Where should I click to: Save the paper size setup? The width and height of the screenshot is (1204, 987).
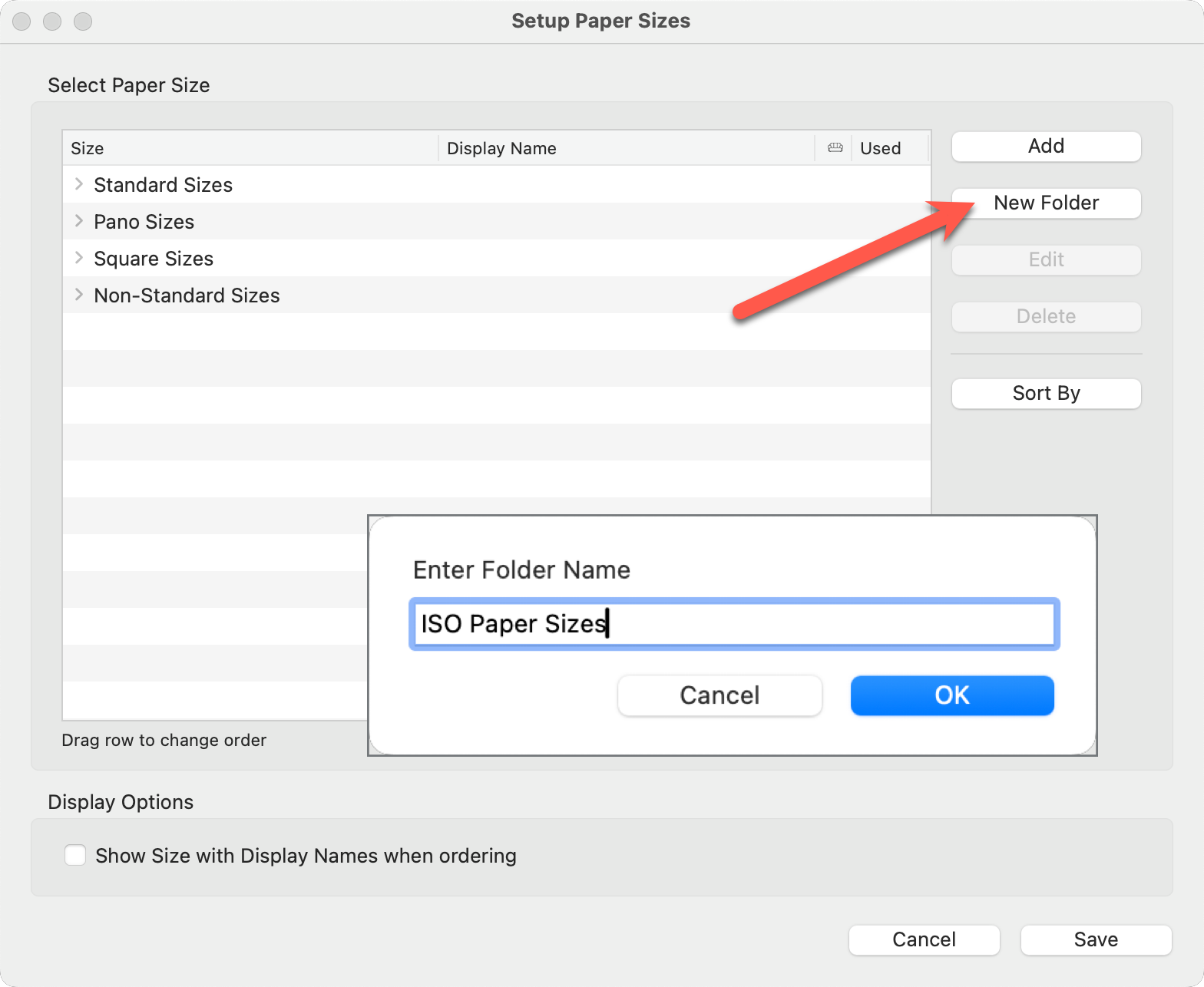[x=1096, y=940]
